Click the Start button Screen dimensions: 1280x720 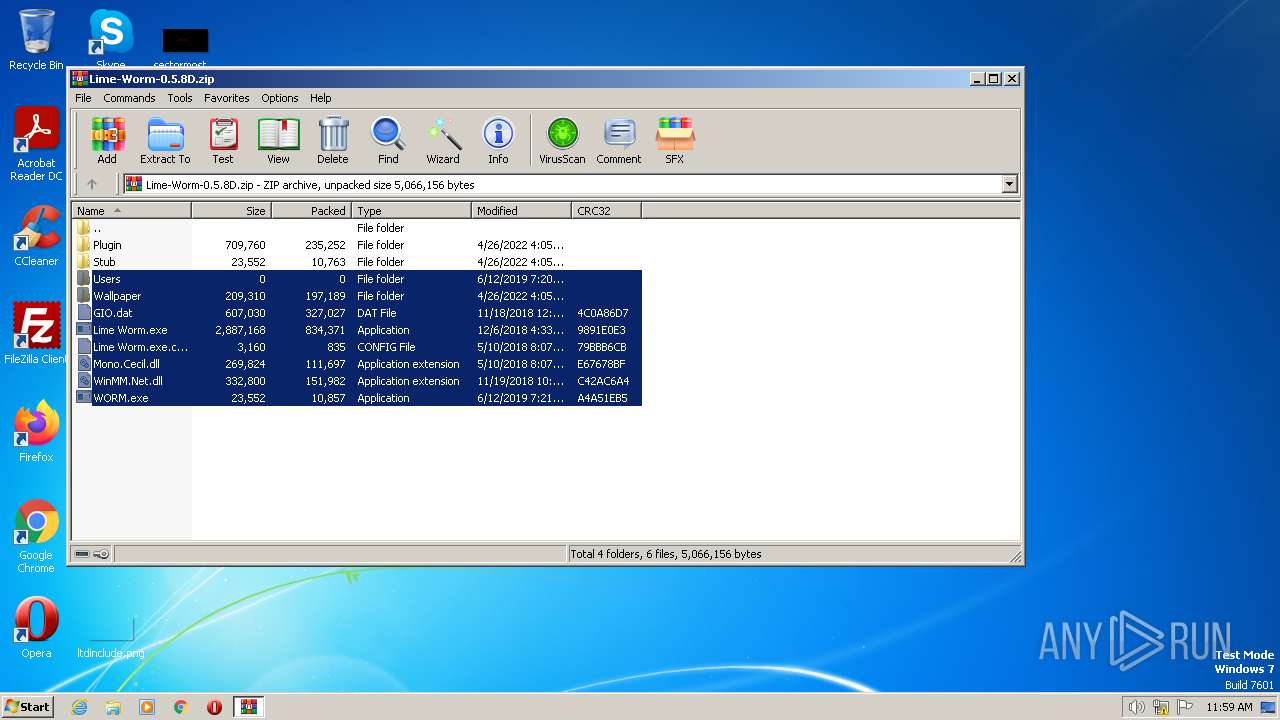27,706
